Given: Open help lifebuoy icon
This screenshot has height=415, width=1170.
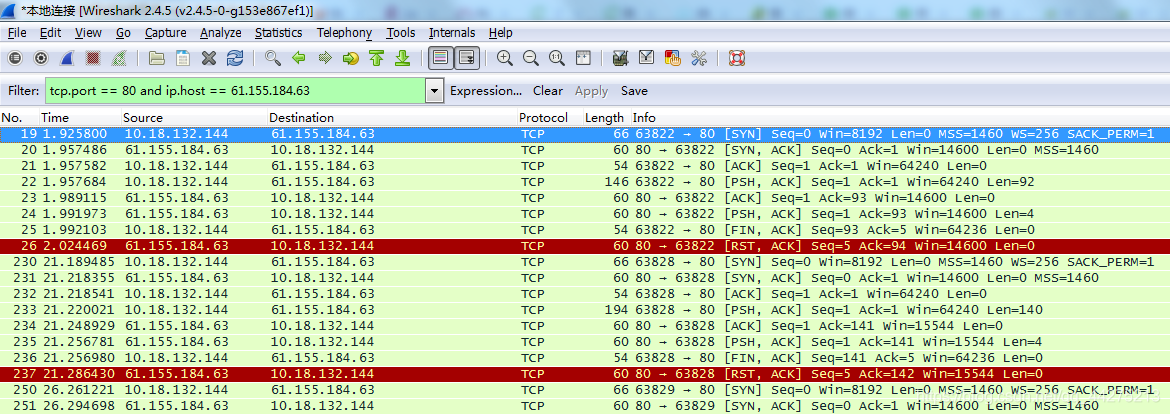Looking at the screenshot, I should 737,57.
